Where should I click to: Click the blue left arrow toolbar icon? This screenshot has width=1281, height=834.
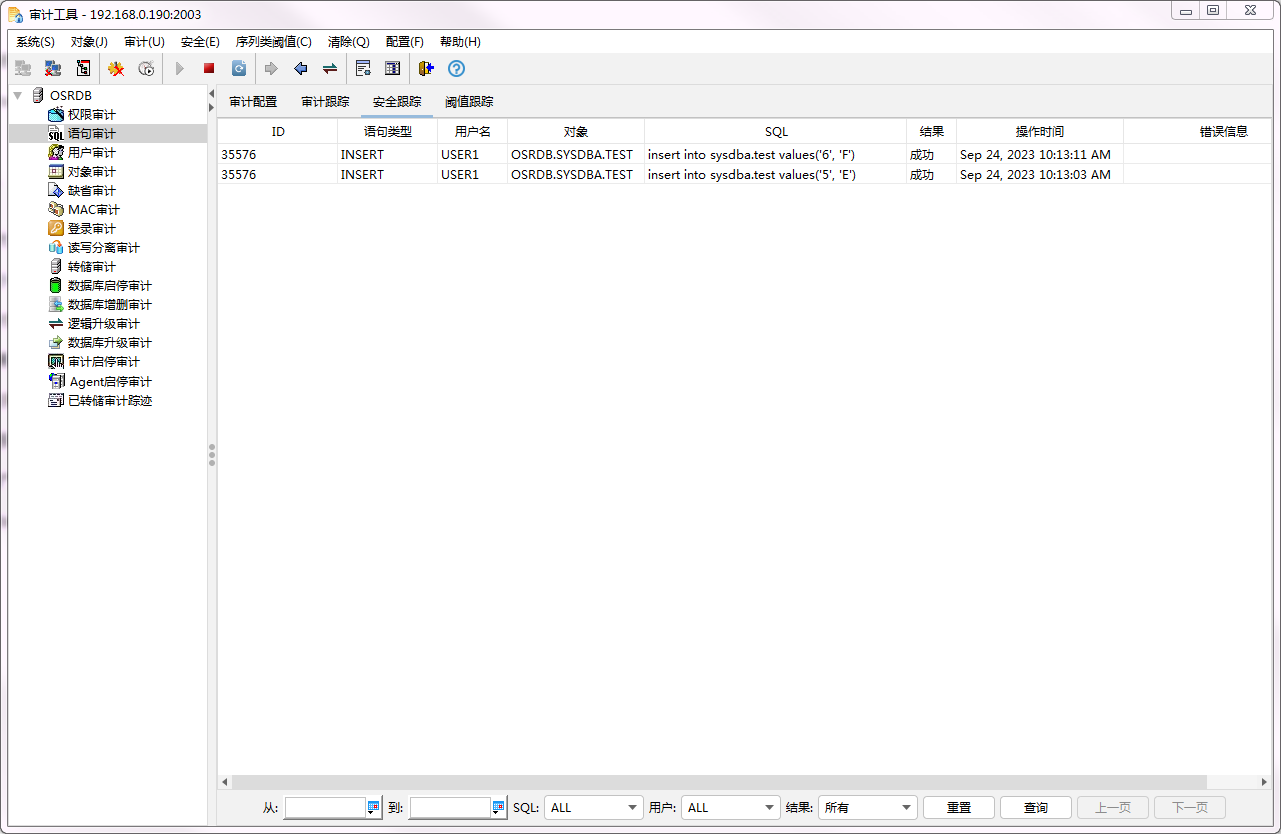[x=300, y=69]
